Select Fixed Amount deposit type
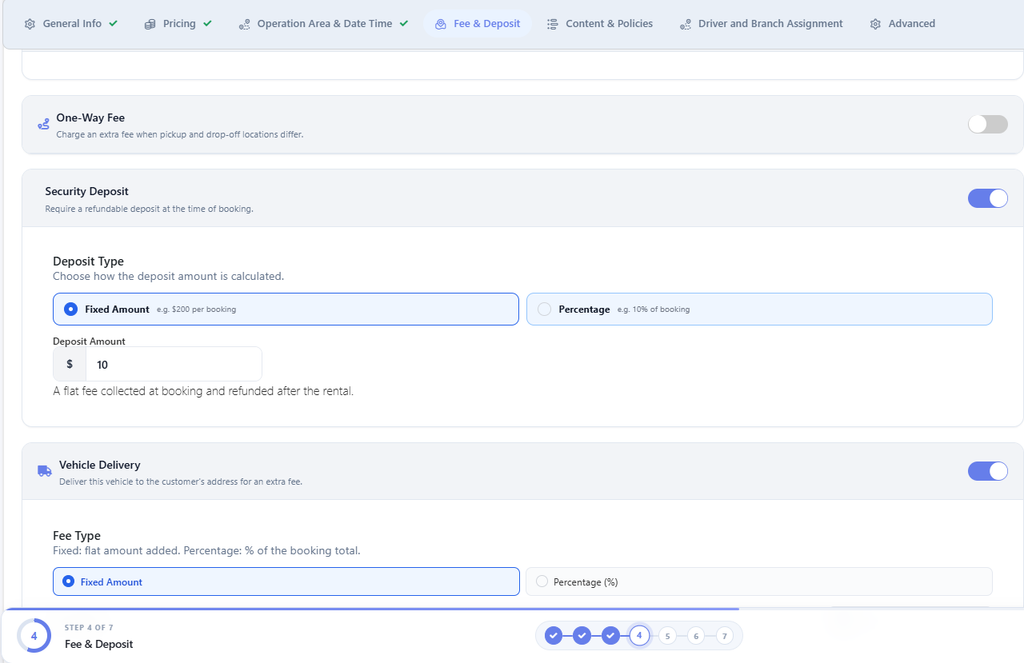 point(285,309)
